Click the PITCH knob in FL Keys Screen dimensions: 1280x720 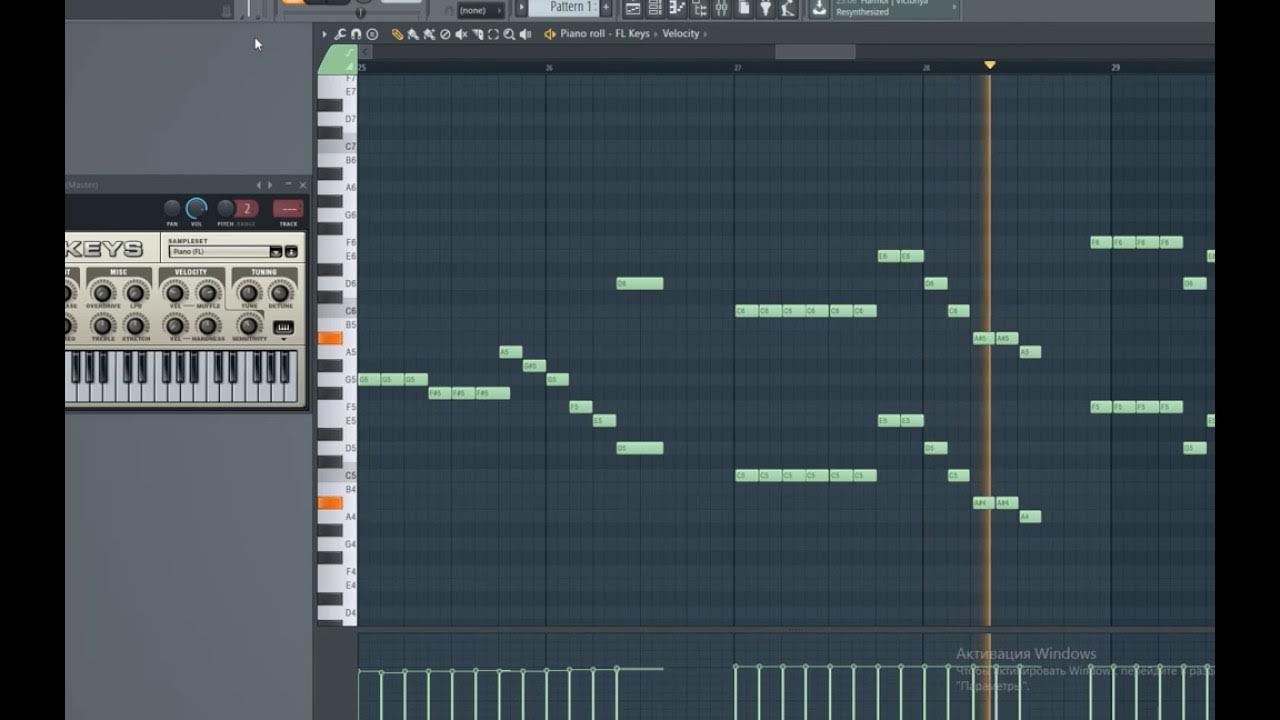226,208
